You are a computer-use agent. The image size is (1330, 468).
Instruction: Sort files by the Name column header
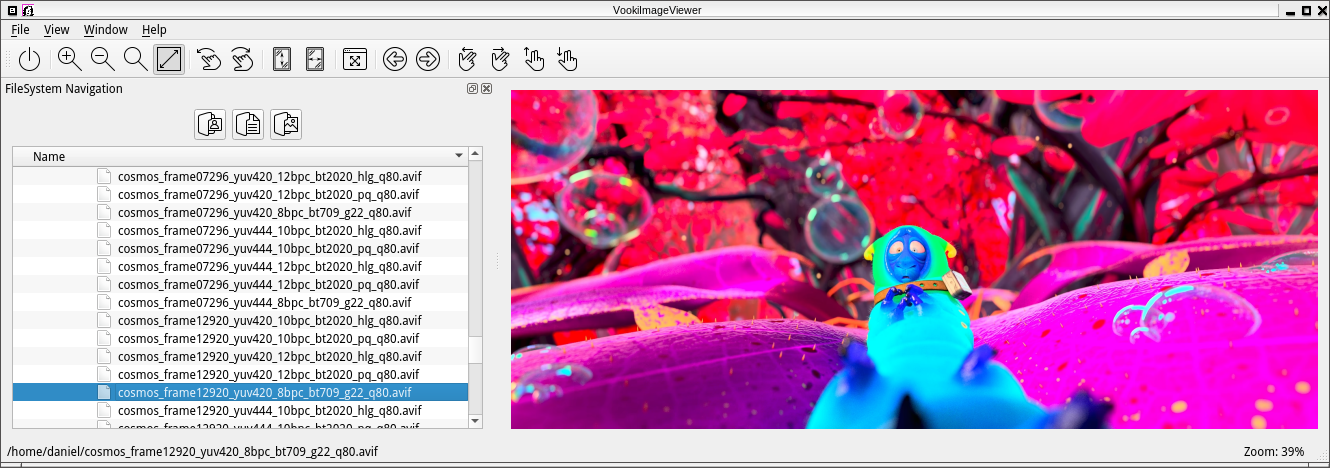click(x=240, y=156)
